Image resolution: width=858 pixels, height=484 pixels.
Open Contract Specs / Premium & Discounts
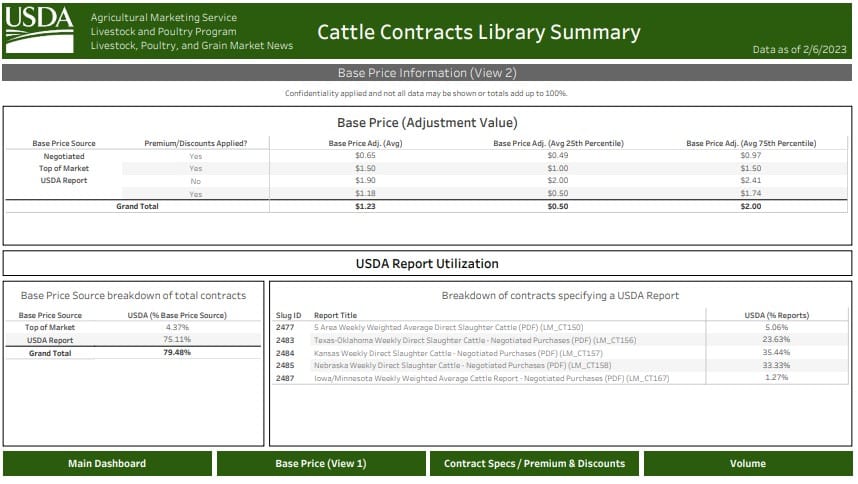534,463
